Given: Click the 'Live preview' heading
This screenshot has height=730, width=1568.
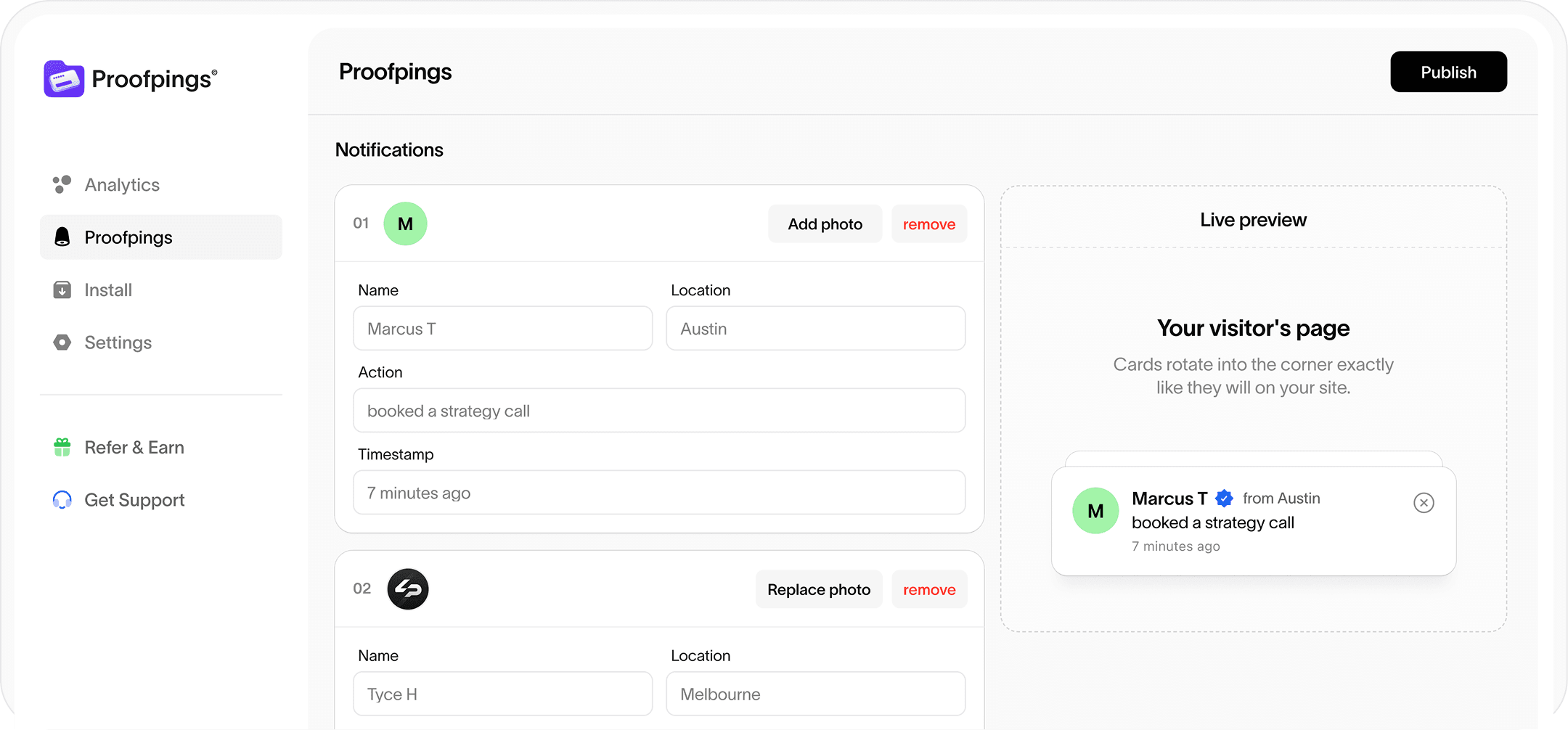Looking at the screenshot, I should [1253, 220].
